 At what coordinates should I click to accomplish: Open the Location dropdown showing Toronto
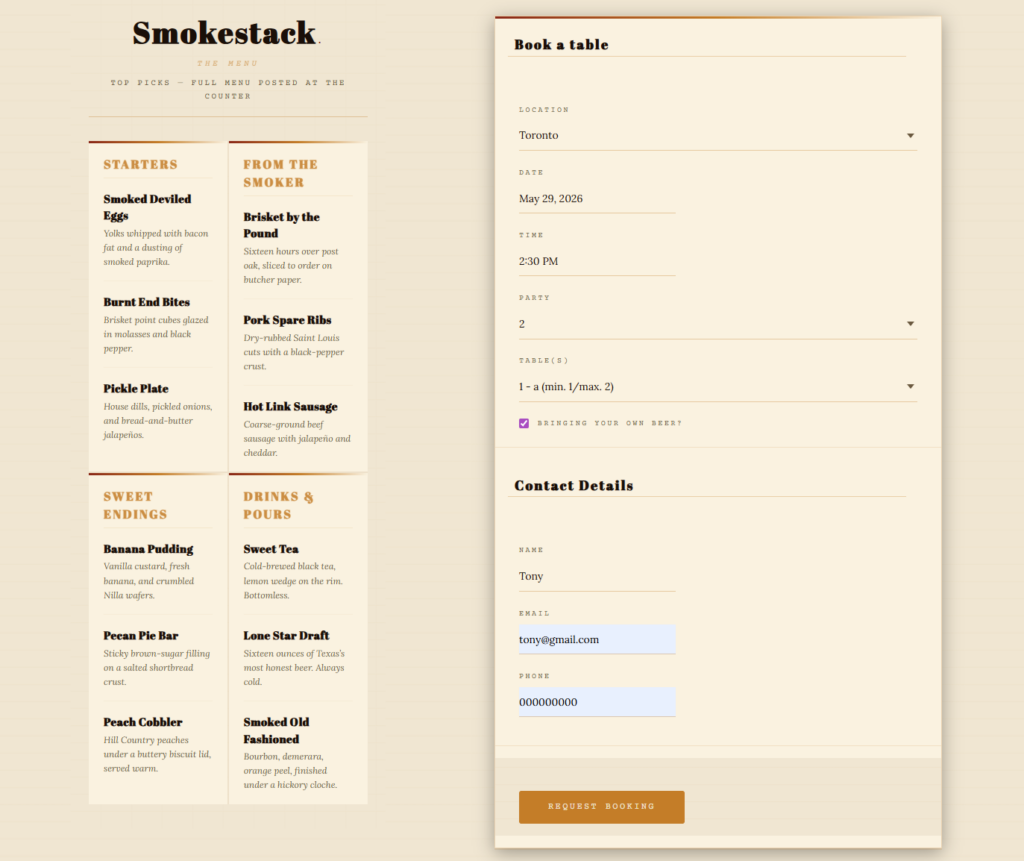click(x=718, y=135)
